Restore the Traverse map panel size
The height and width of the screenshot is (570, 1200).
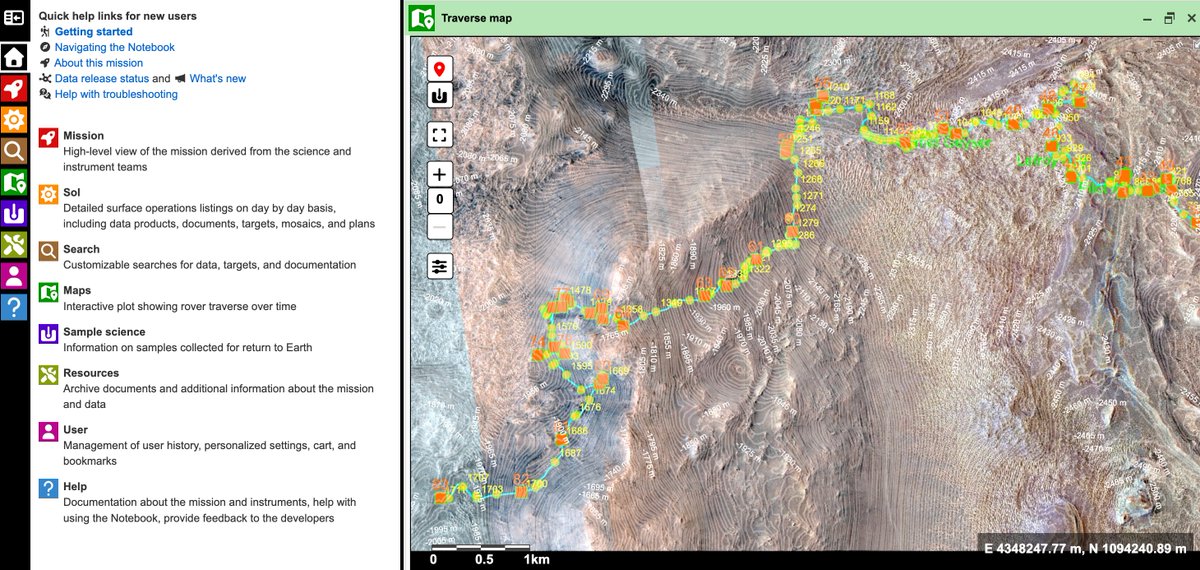coord(1168,18)
